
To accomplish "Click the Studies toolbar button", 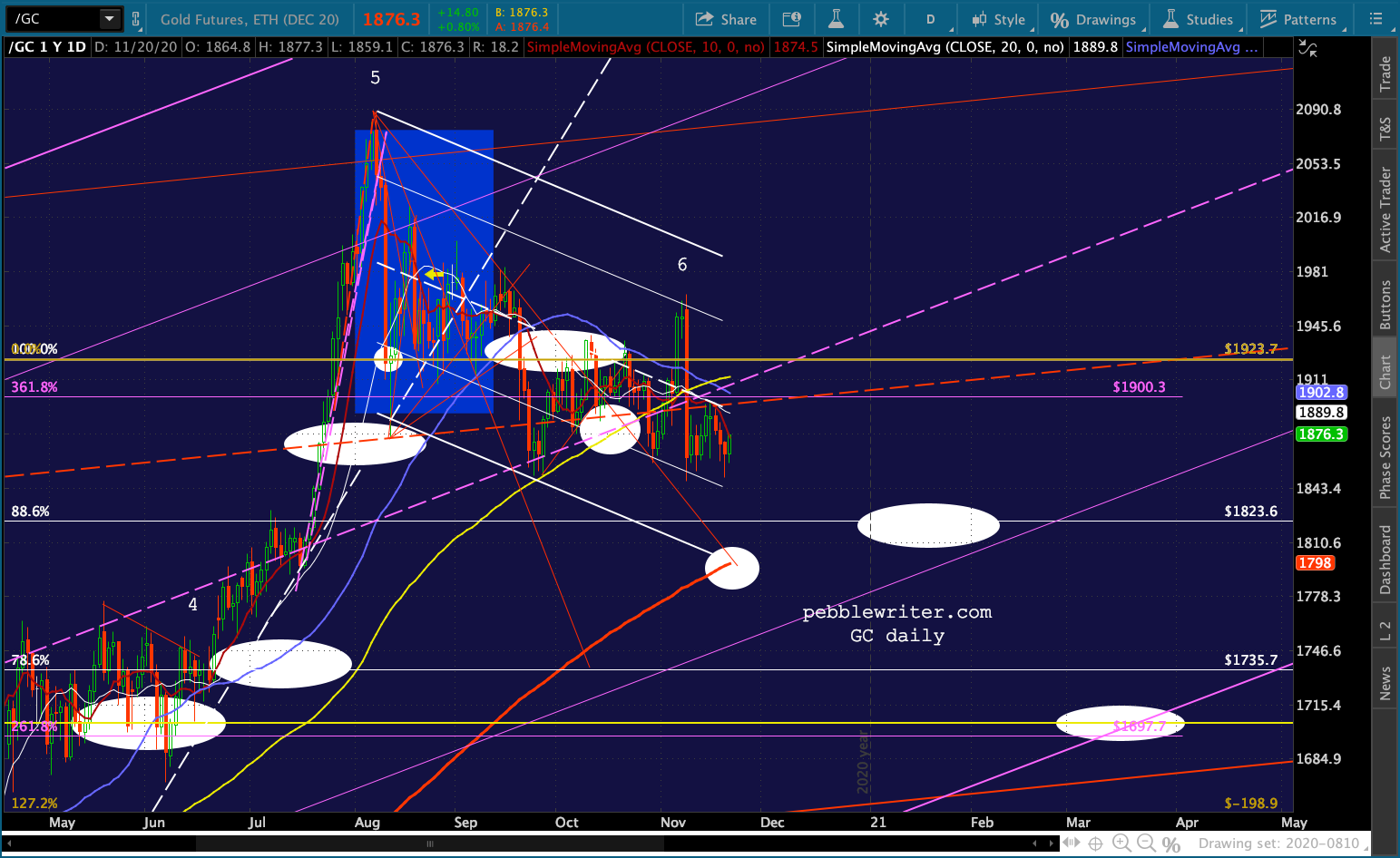I will (x=1198, y=19).
